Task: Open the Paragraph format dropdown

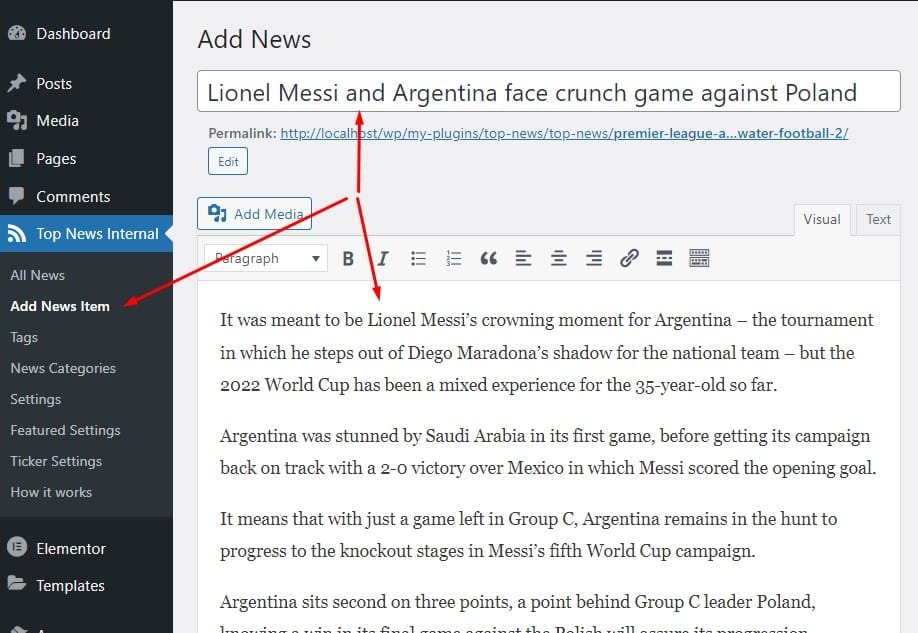Action: pyautogui.click(x=266, y=259)
